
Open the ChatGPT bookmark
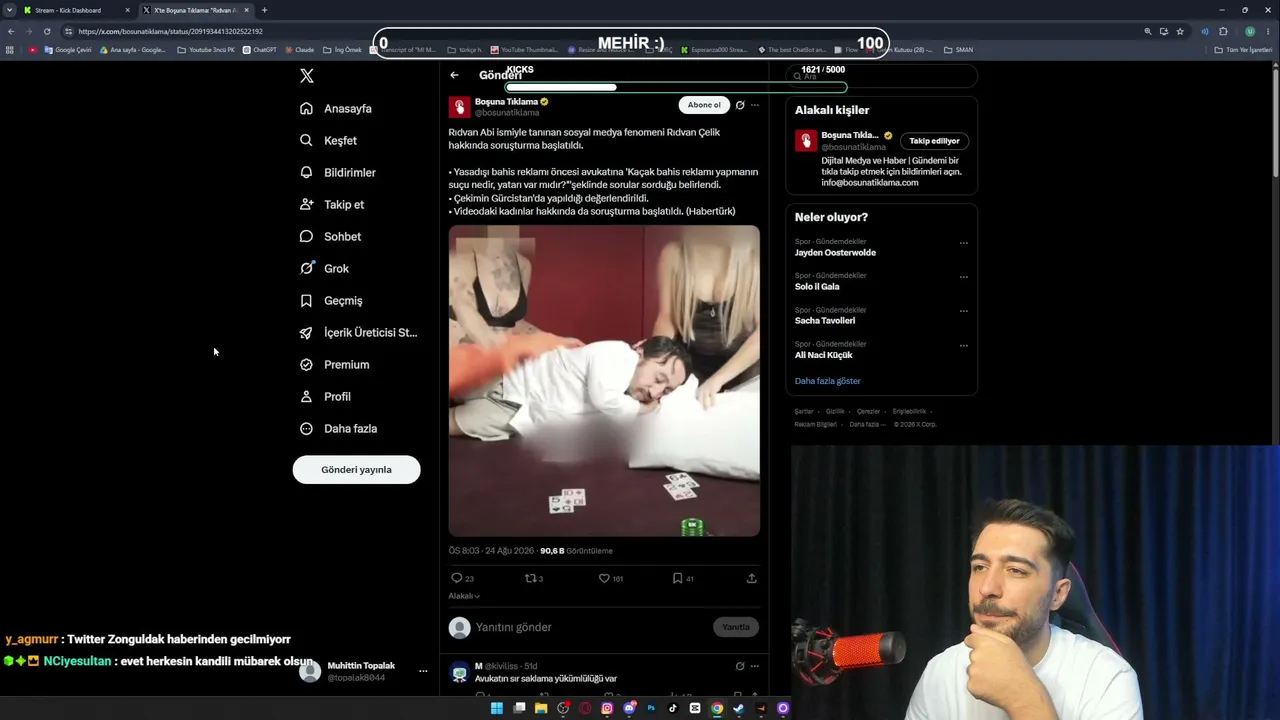259,50
